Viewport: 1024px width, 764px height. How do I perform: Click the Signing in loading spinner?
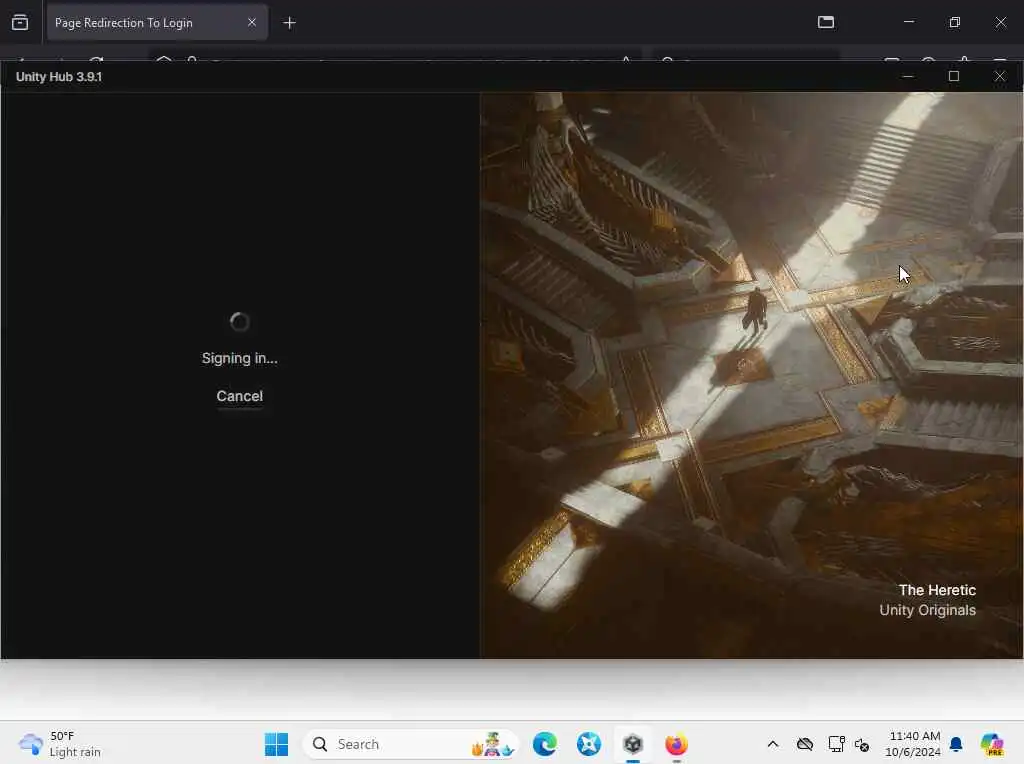pyautogui.click(x=240, y=322)
